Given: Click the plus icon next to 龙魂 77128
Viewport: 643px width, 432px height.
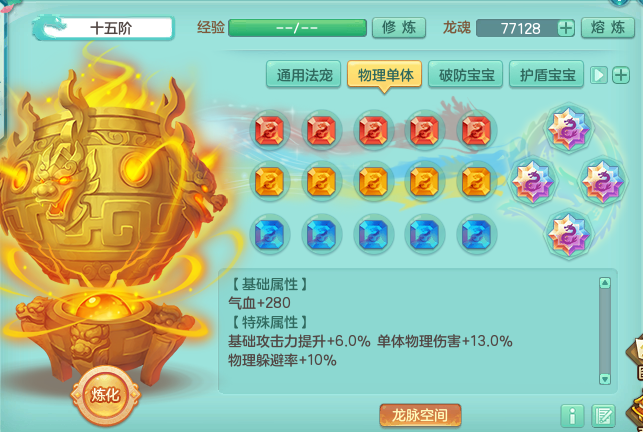Looking at the screenshot, I should pyautogui.click(x=566, y=28).
